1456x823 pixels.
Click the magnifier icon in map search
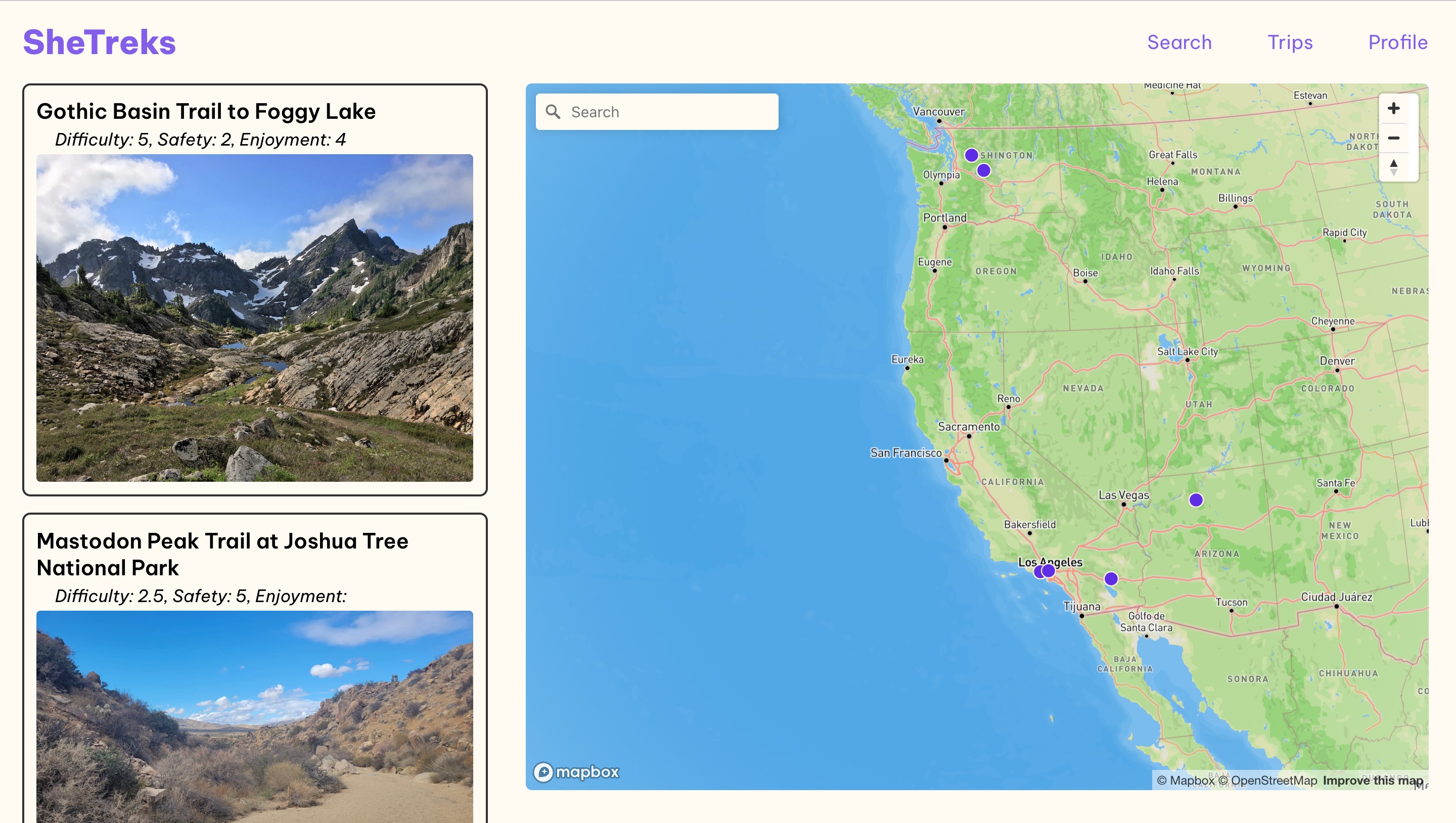point(553,112)
